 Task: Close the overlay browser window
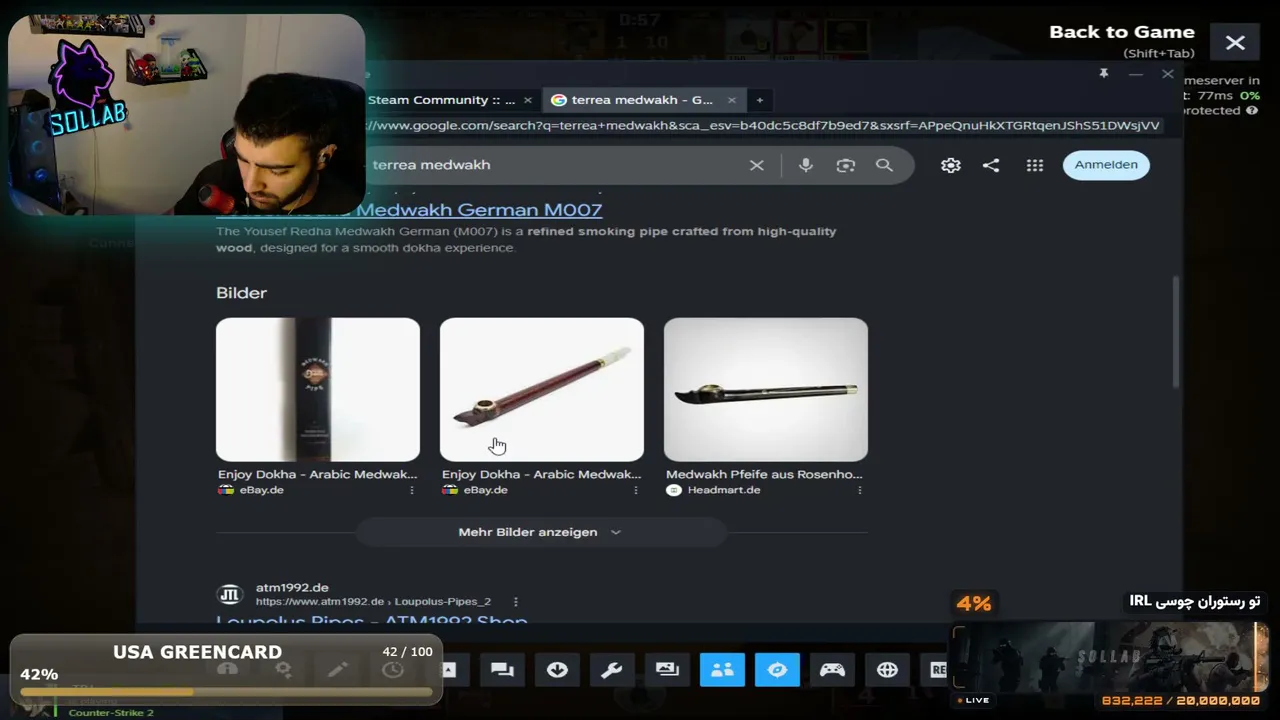[x=1168, y=74]
